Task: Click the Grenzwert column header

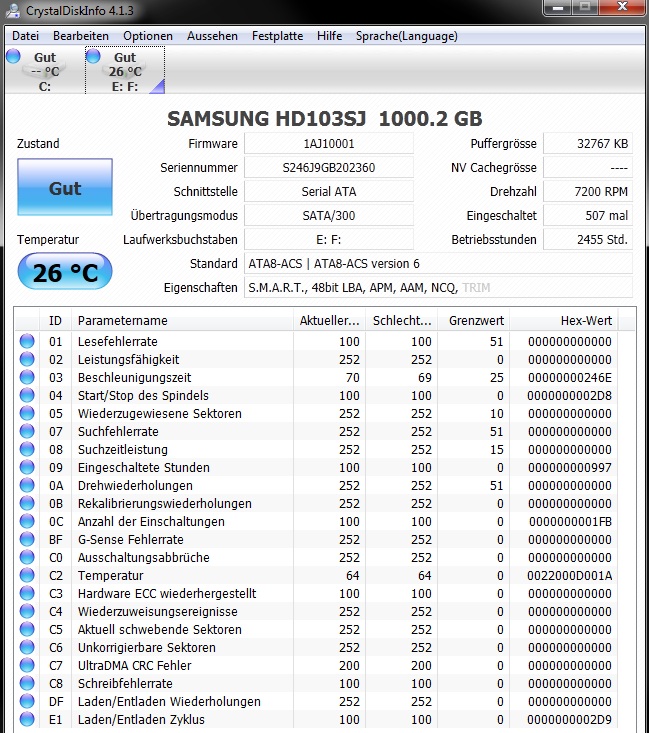Action: [474, 320]
